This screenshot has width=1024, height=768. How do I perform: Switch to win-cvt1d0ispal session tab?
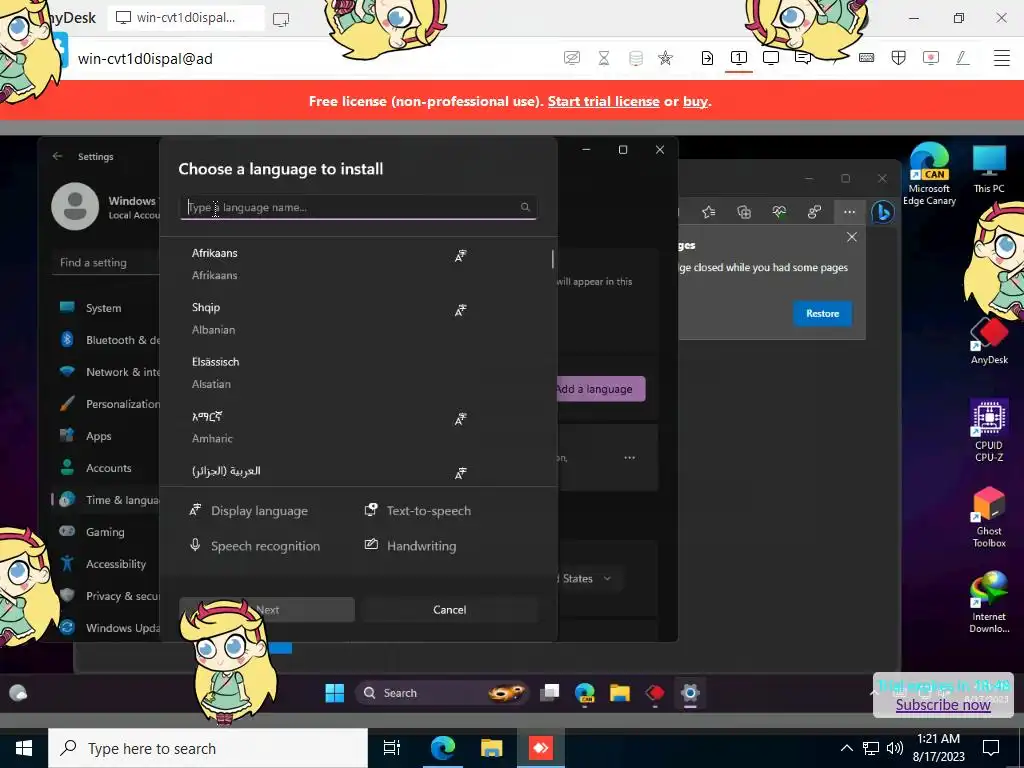coord(185,18)
